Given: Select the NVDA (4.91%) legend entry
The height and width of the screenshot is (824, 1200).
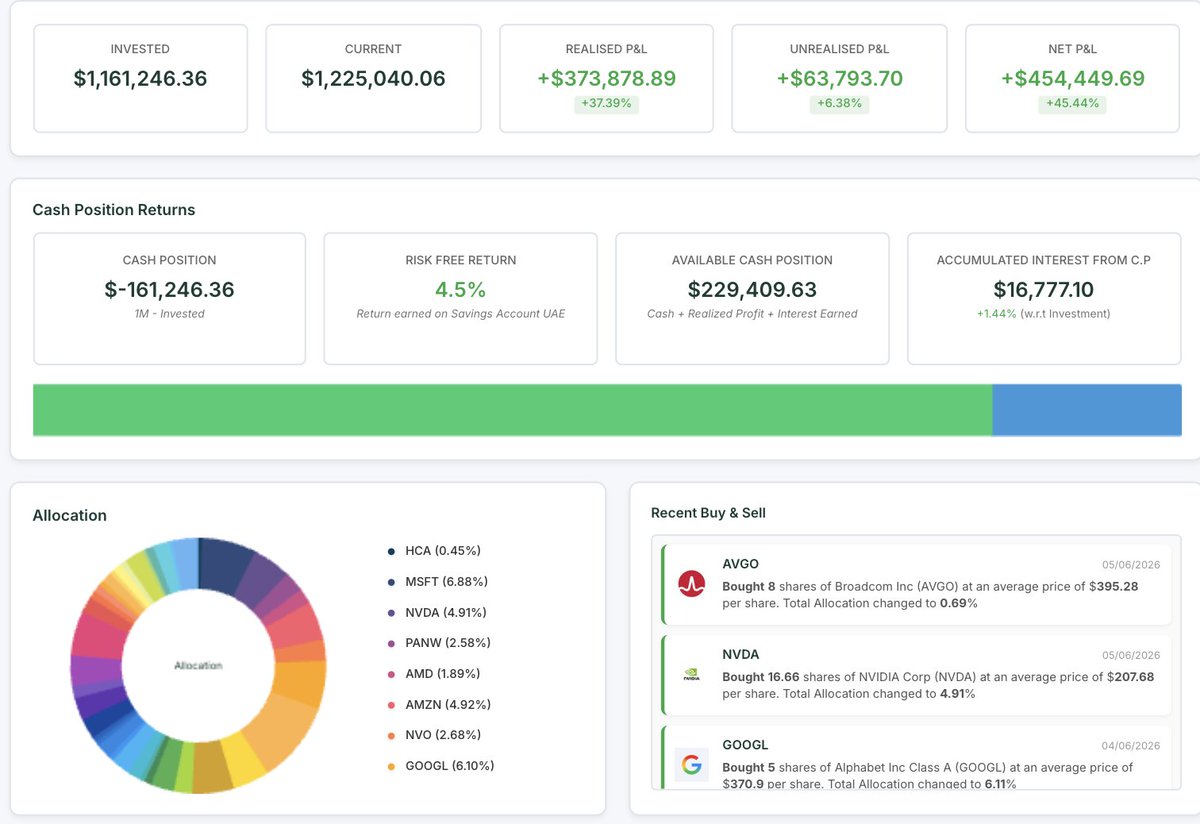Looking at the screenshot, I should tap(437, 613).
